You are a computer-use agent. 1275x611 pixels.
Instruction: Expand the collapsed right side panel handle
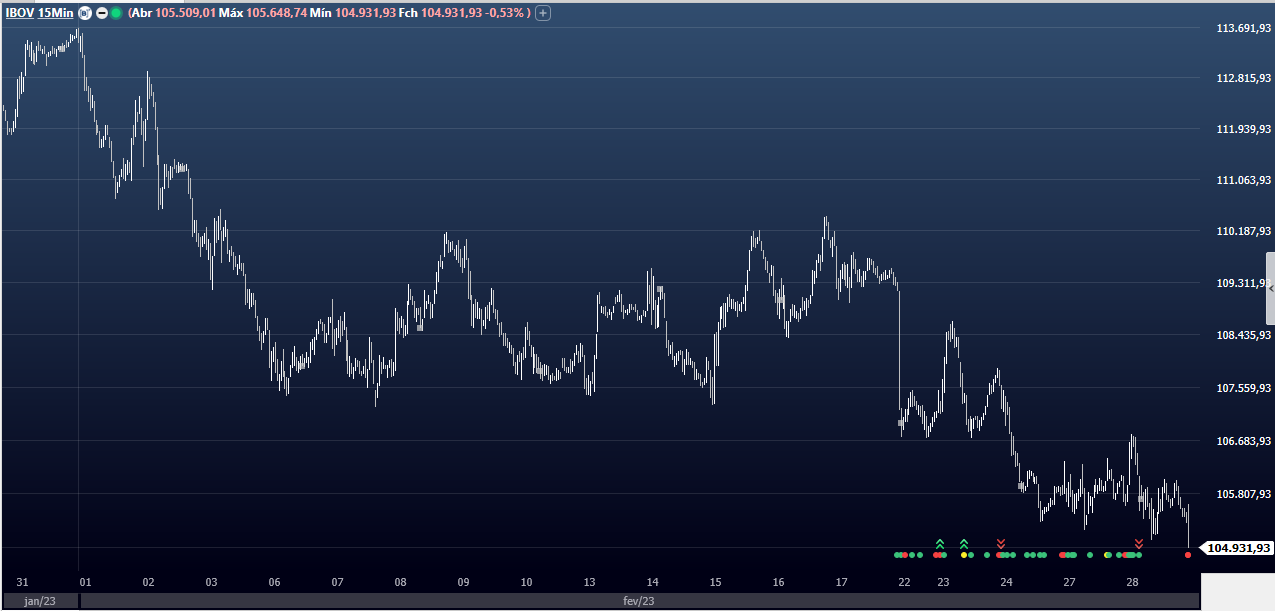coord(1270,288)
